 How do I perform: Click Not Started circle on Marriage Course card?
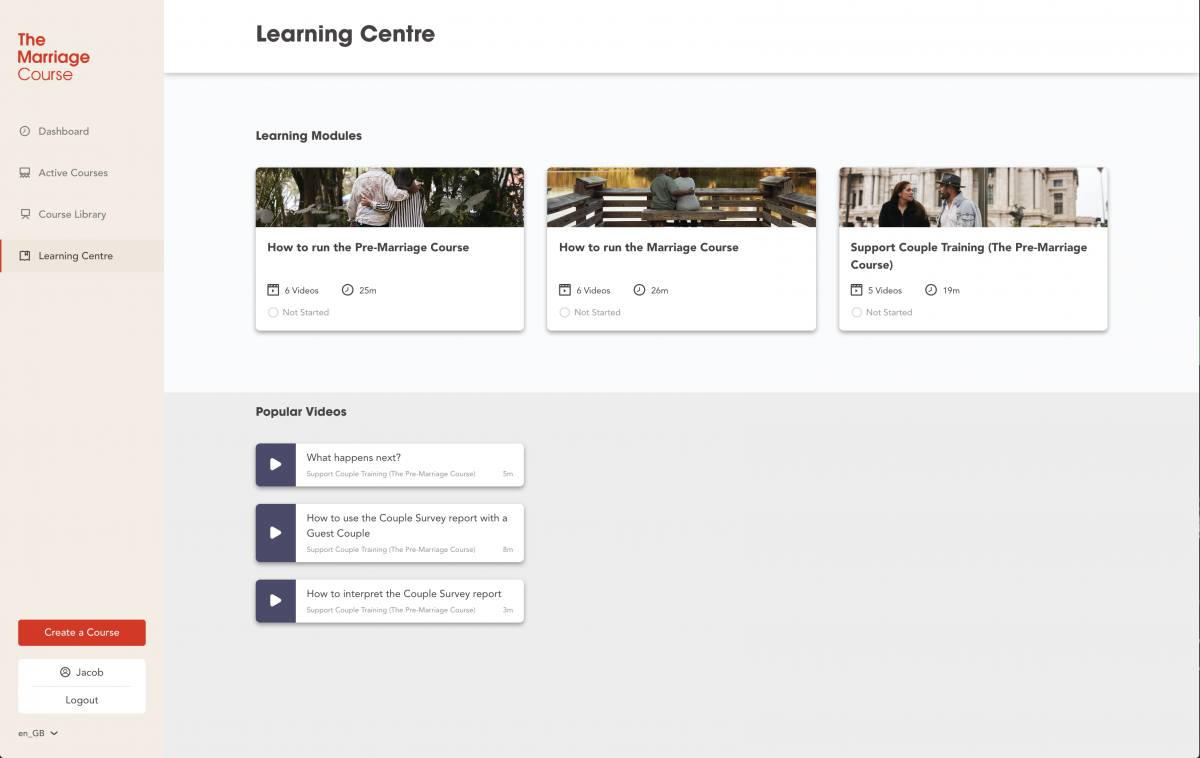(565, 312)
